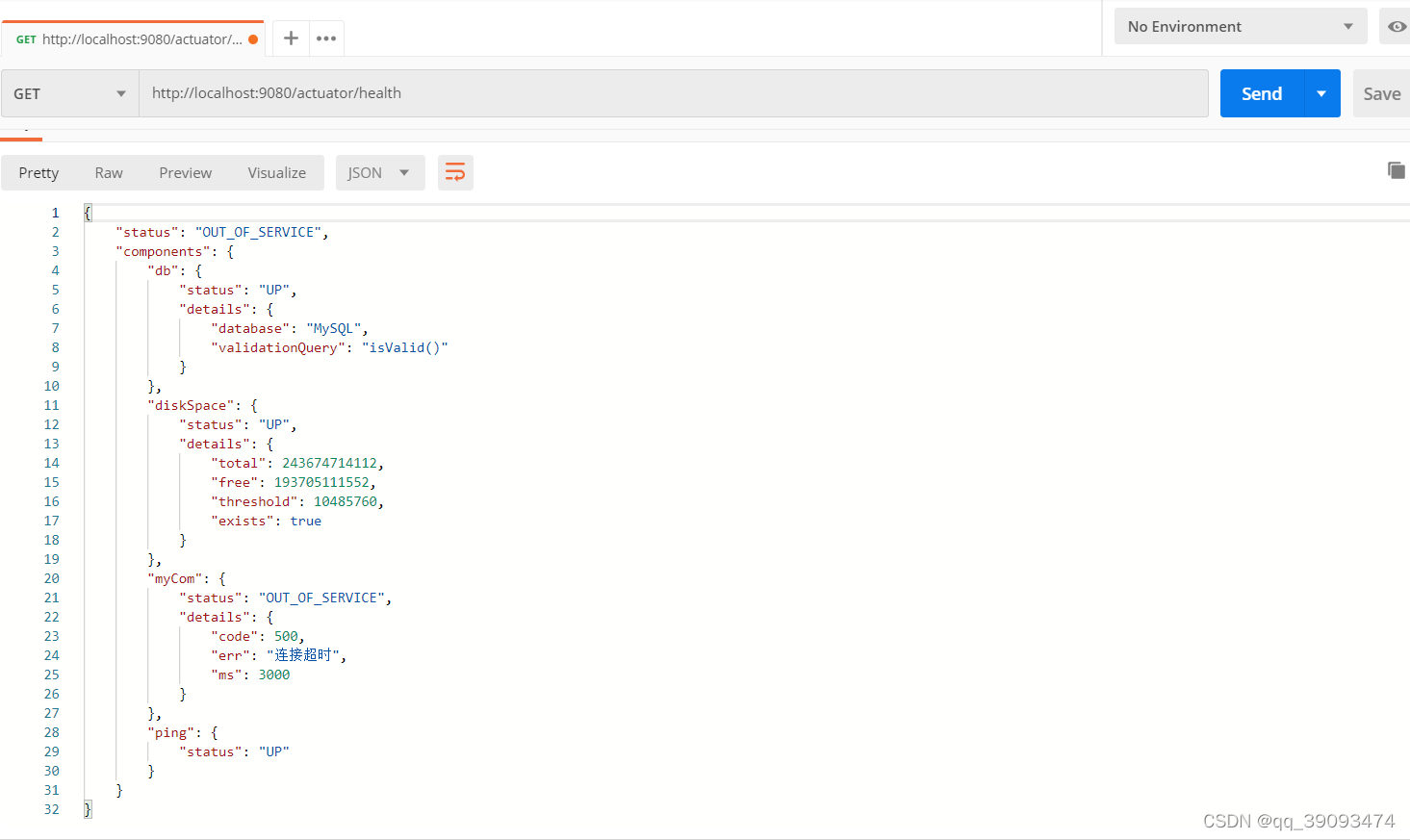
Task: Click the db status "UP" on line 5
Action: coord(274,290)
